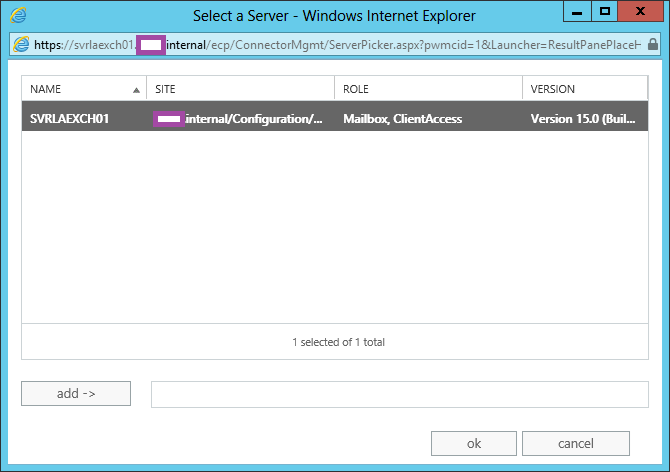Sort the list by SITE column
This screenshot has width=670, height=472.
coord(240,89)
